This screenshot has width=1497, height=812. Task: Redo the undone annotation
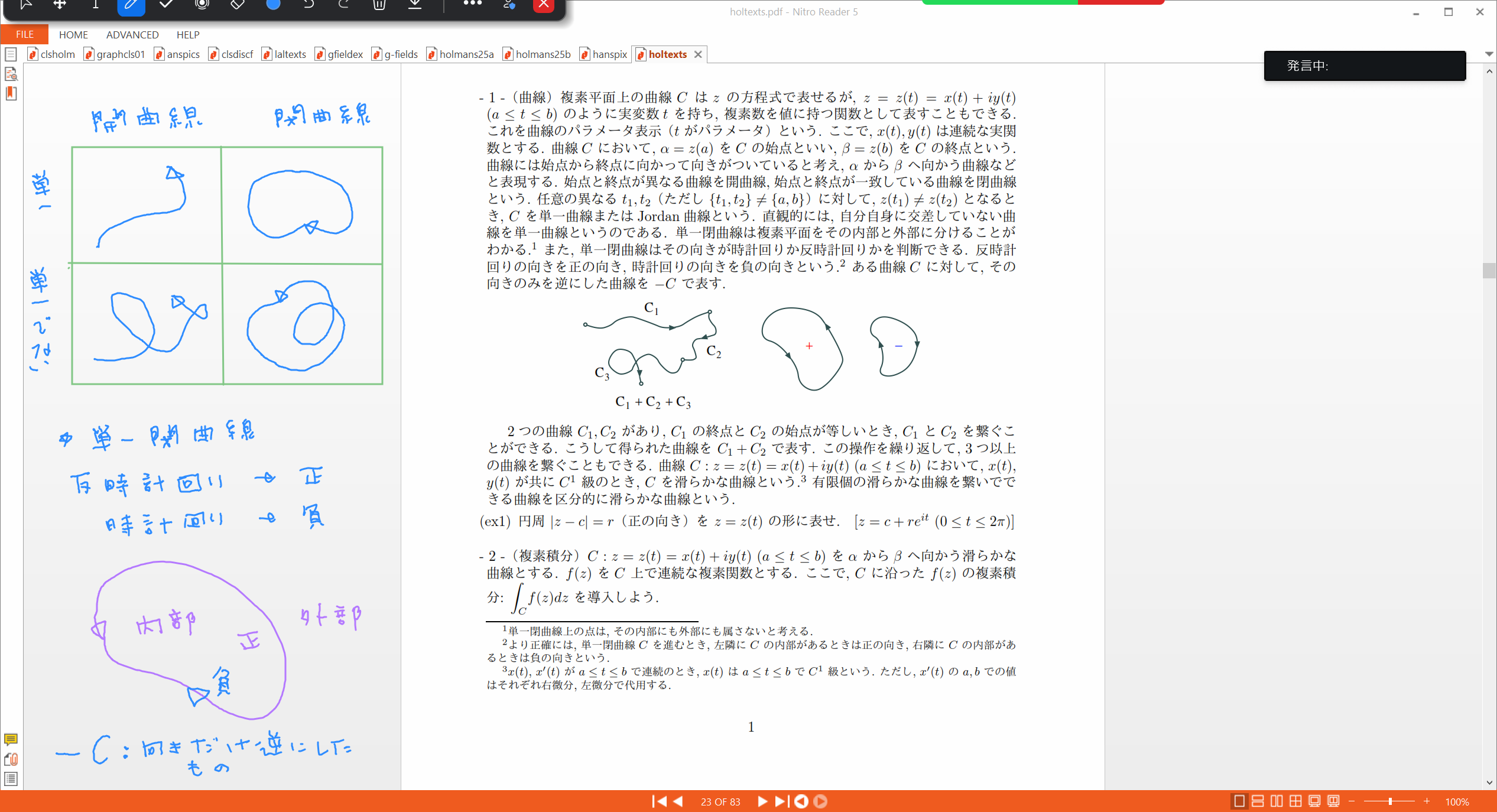pyautogui.click(x=343, y=6)
